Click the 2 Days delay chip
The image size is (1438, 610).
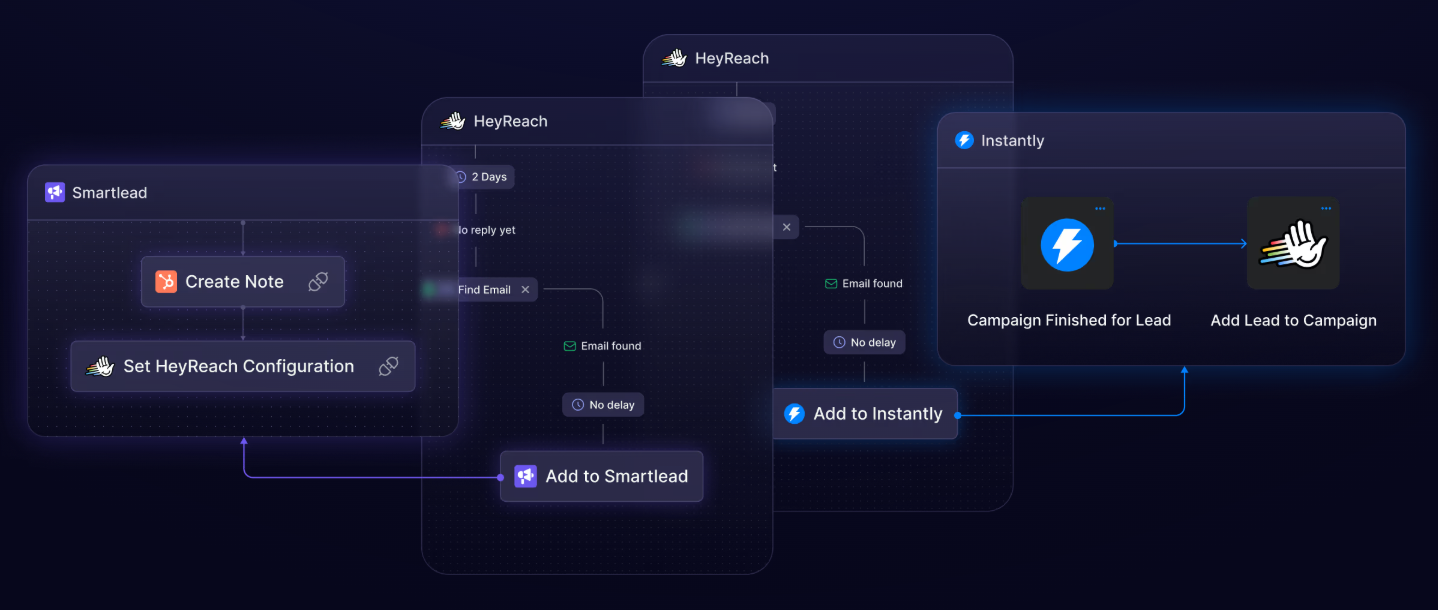pos(481,177)
